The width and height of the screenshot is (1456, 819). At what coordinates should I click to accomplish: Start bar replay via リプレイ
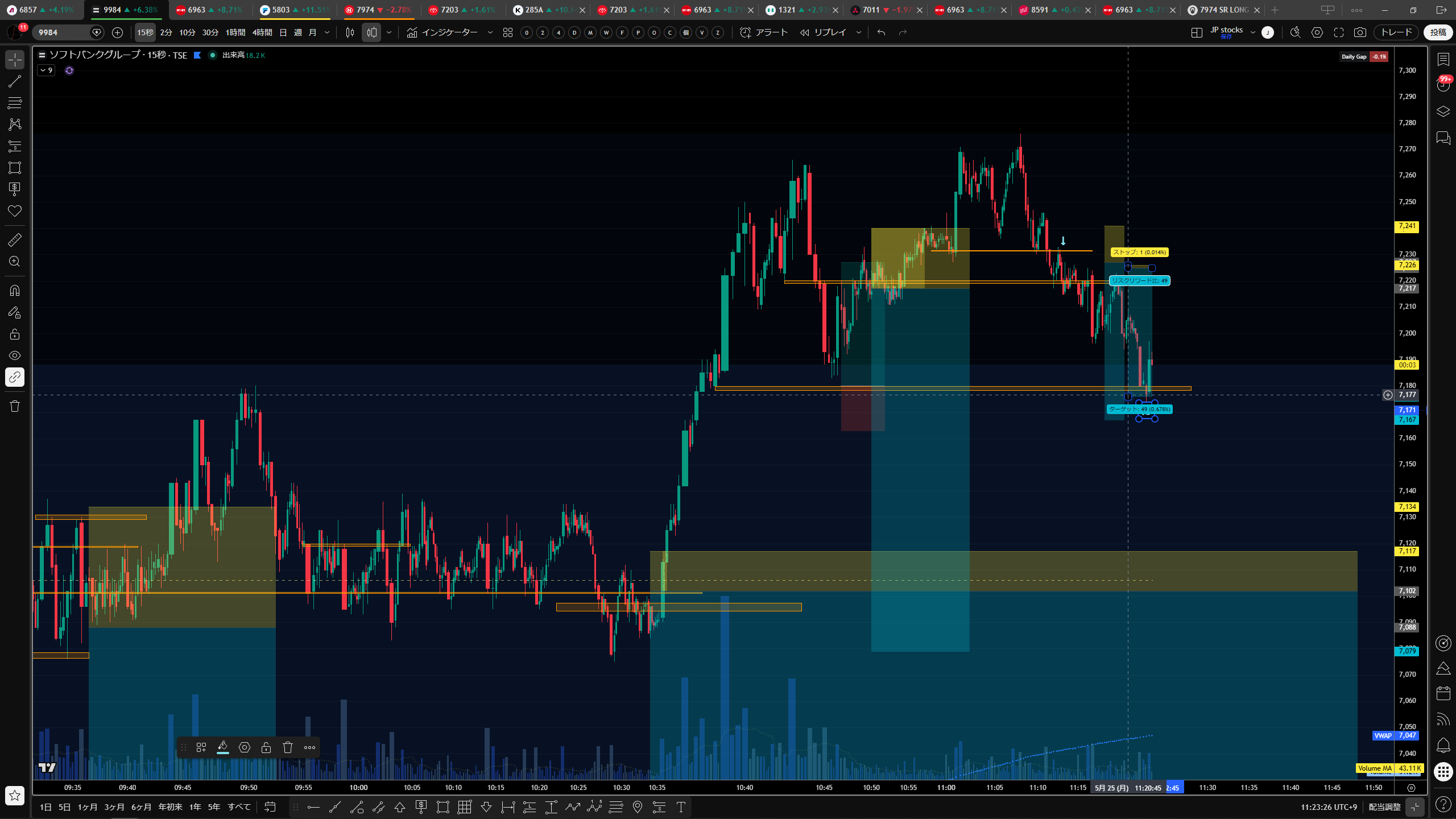(824, 32)
